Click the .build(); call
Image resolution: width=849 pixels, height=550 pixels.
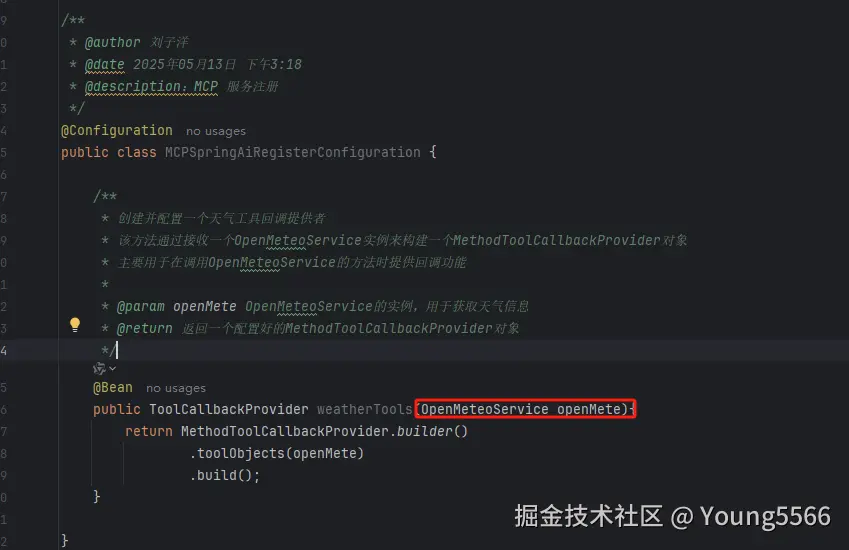(x=225, y=475)
